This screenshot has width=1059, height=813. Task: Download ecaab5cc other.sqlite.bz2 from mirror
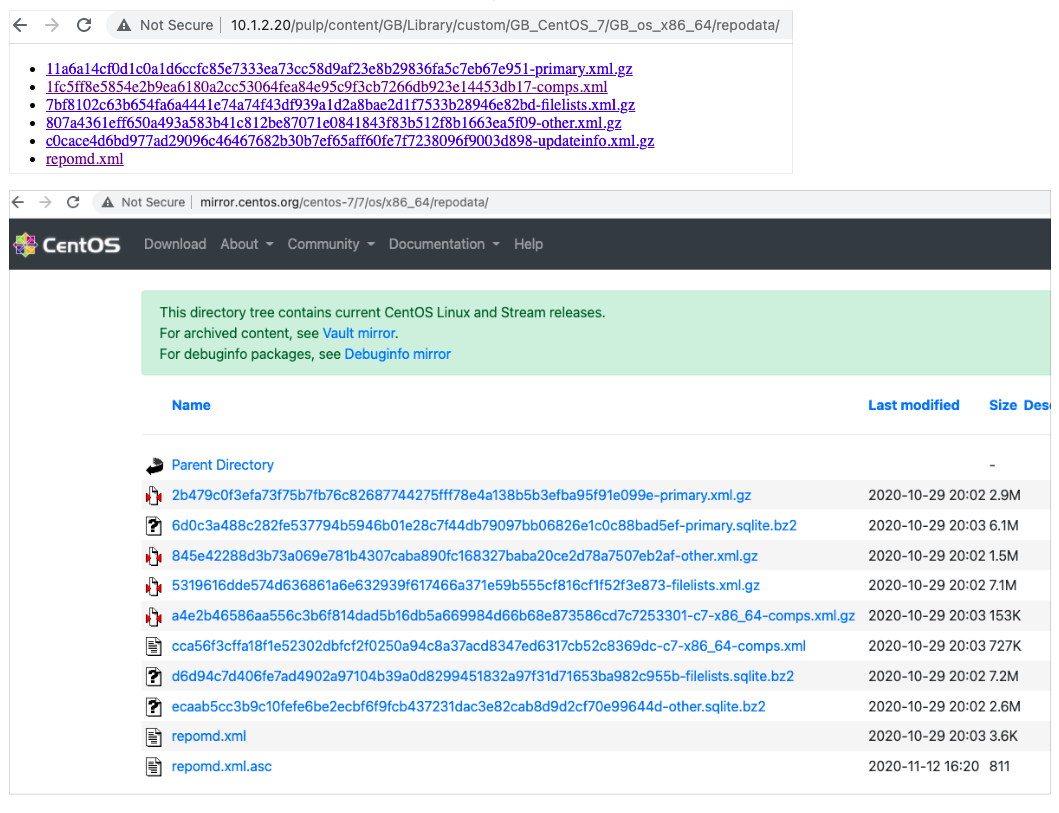pyautogui.click(x=469, y=707)
